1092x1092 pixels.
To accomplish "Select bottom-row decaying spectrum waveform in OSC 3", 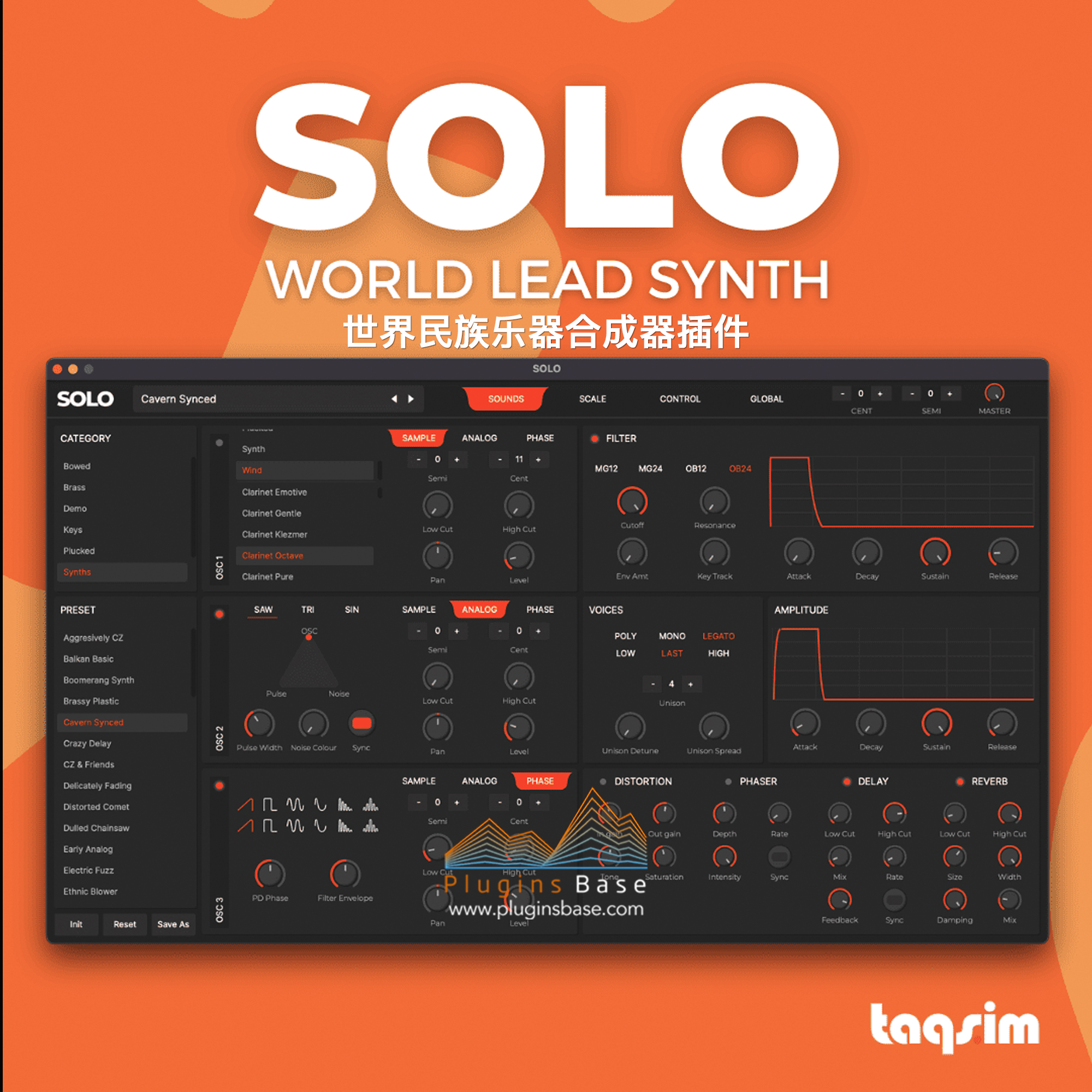I will 345,826.
